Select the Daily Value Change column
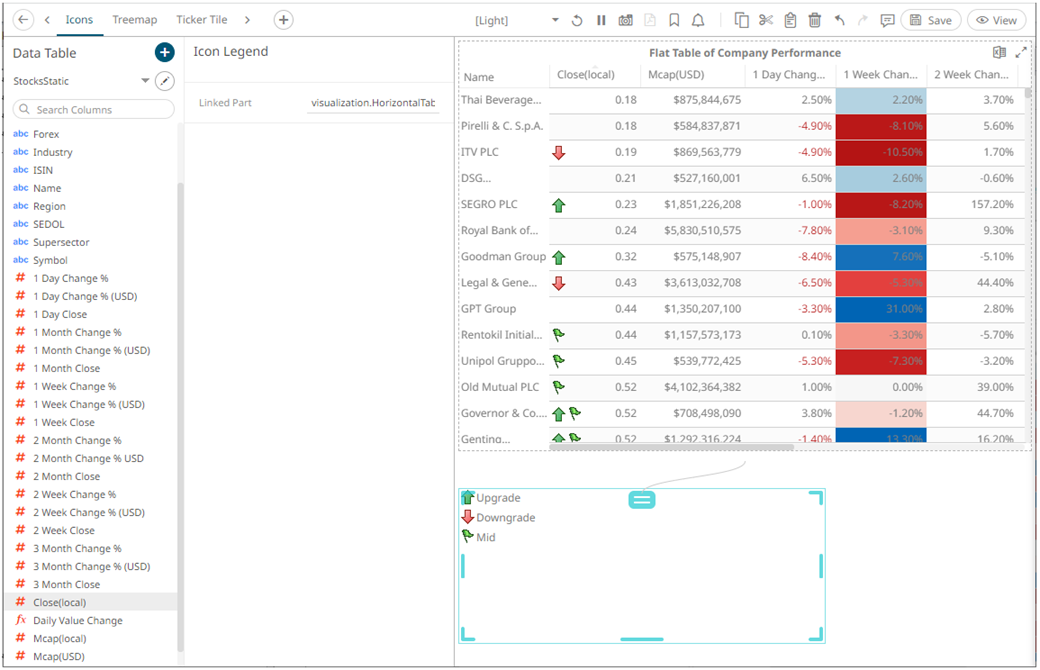 point(77,620)
